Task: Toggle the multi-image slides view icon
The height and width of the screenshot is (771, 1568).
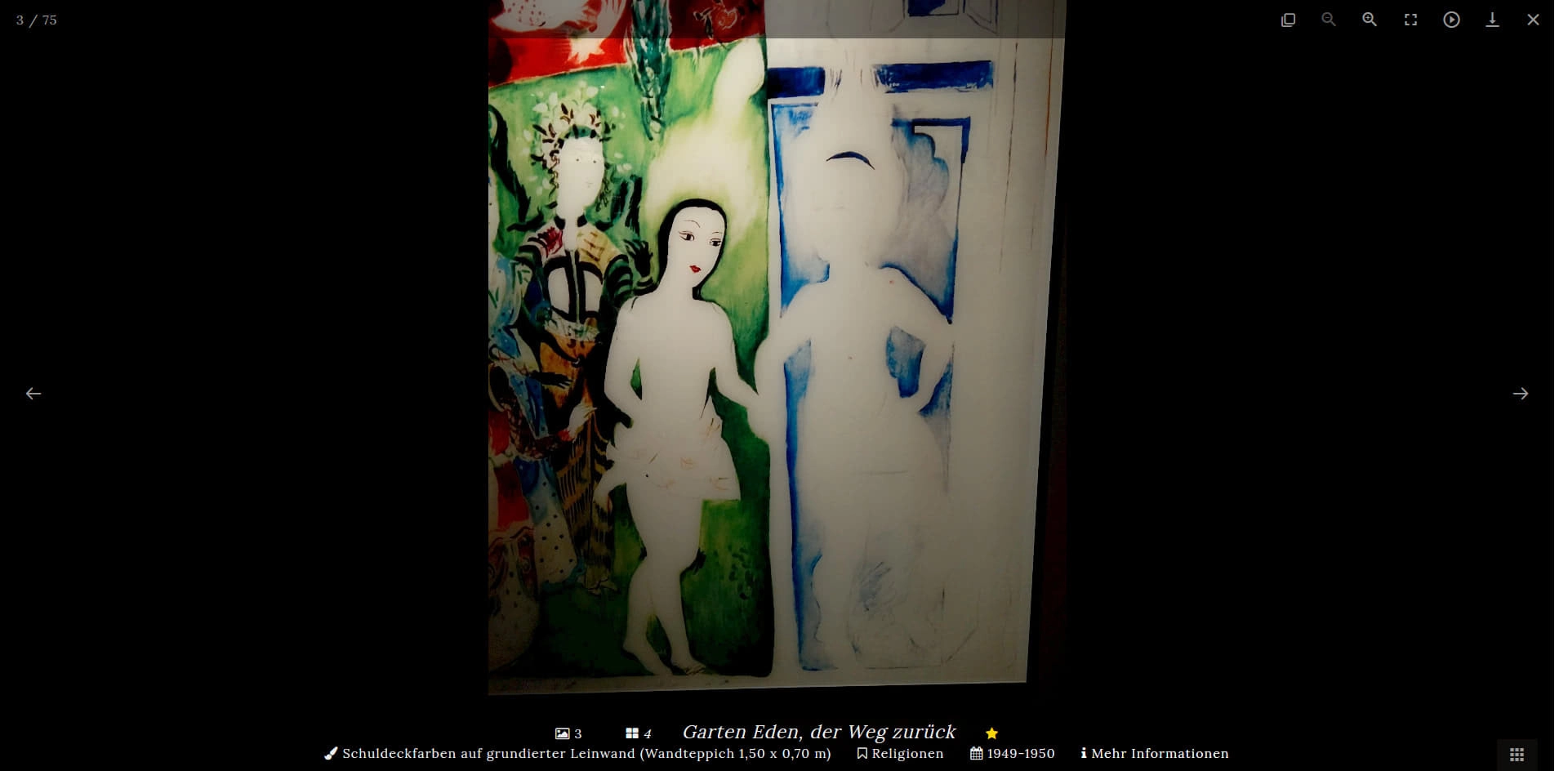Action: click(1288, 20)
